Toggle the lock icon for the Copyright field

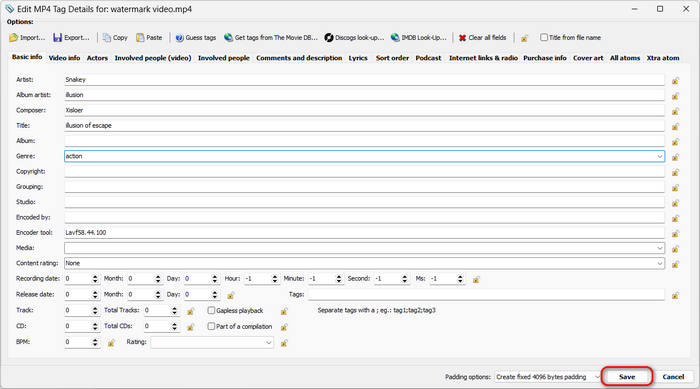[675, 172]
